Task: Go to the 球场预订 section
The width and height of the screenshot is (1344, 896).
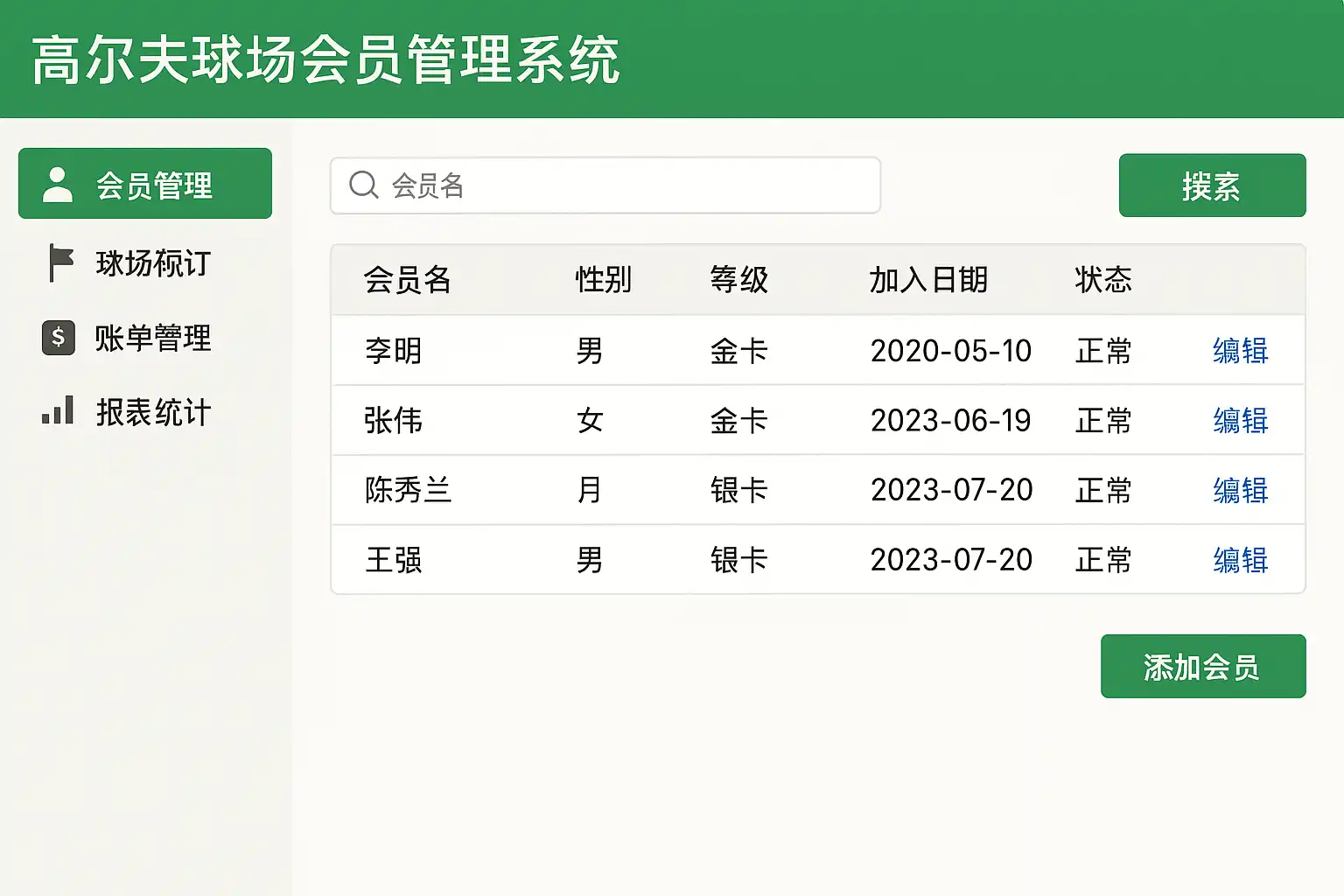Action: pos(153,263)
